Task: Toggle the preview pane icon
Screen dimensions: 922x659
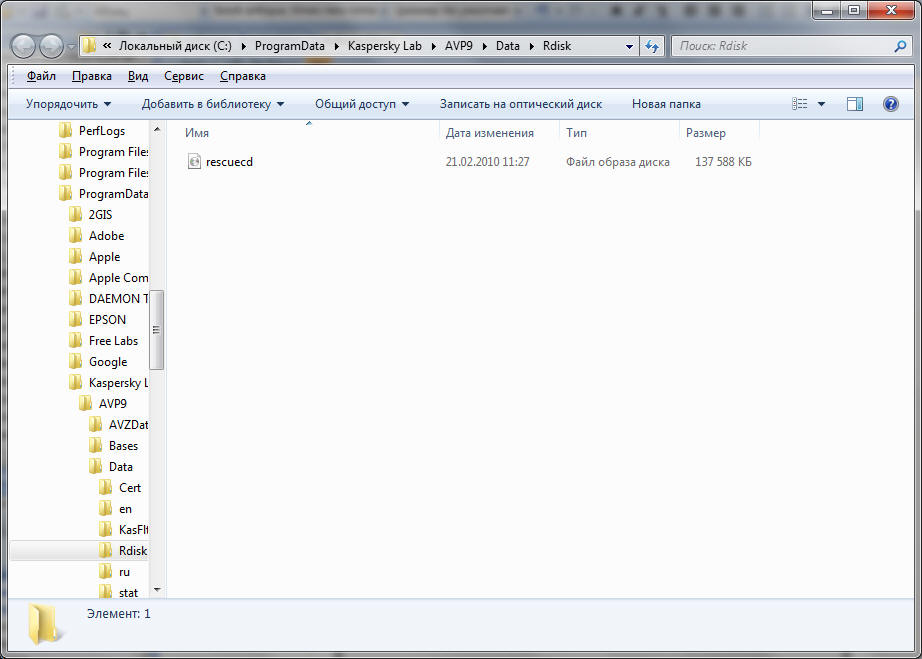Action: coord(854,104)
